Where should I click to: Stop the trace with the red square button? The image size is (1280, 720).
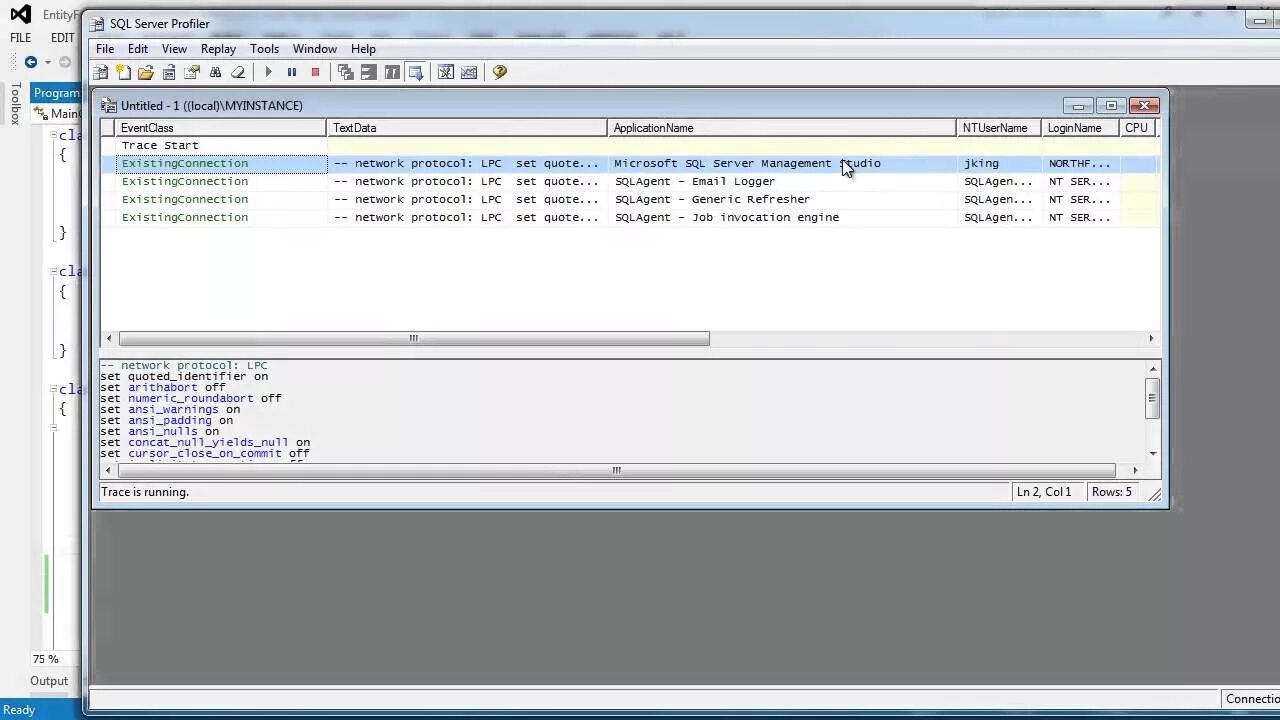click(x=315, y=72)
